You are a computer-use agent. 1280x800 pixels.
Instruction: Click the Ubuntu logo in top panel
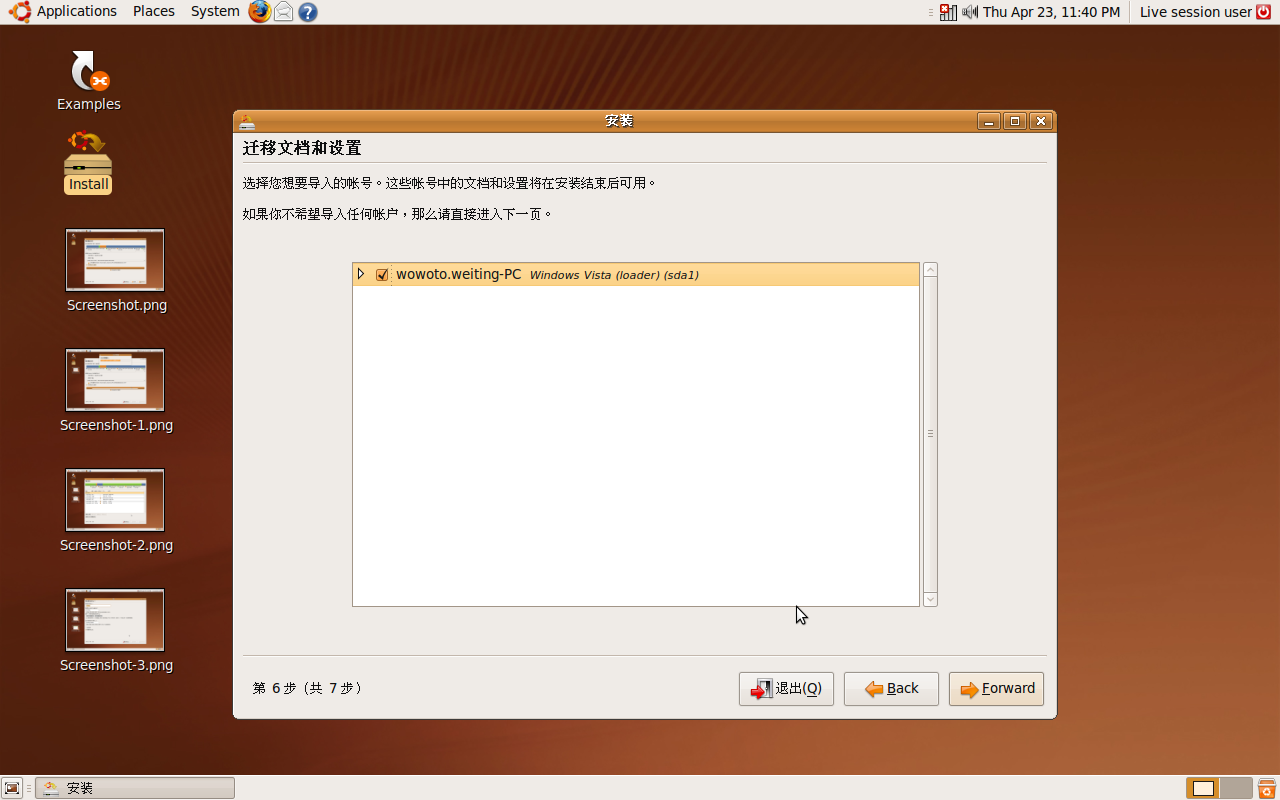19,12
